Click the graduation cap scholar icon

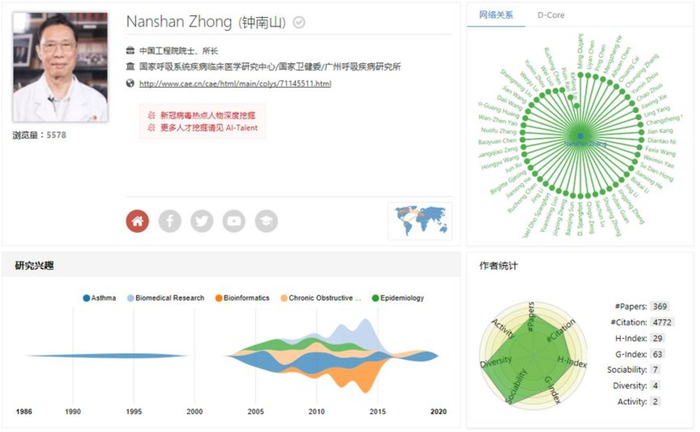(266, 220)
